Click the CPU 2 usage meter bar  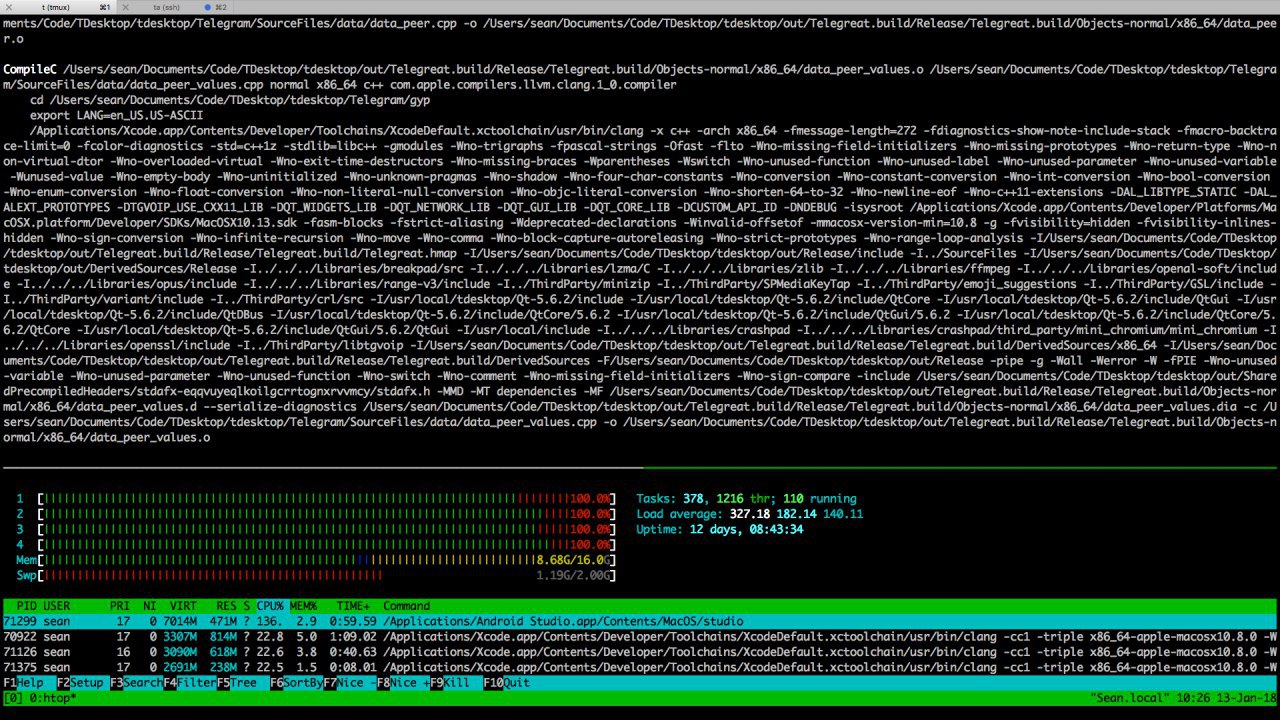coord(326,514)
